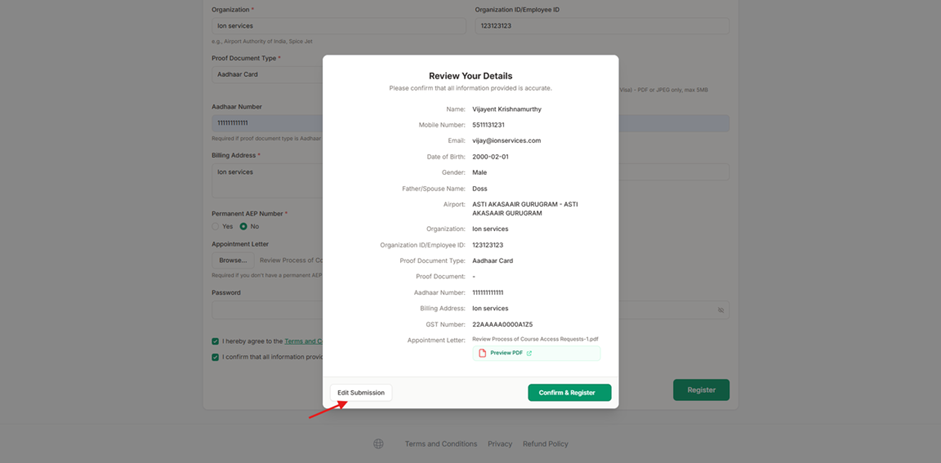Select 'No' for Permanent AEP Number
The height and width of the screenshot is (463, 941).
coord(243,226)
